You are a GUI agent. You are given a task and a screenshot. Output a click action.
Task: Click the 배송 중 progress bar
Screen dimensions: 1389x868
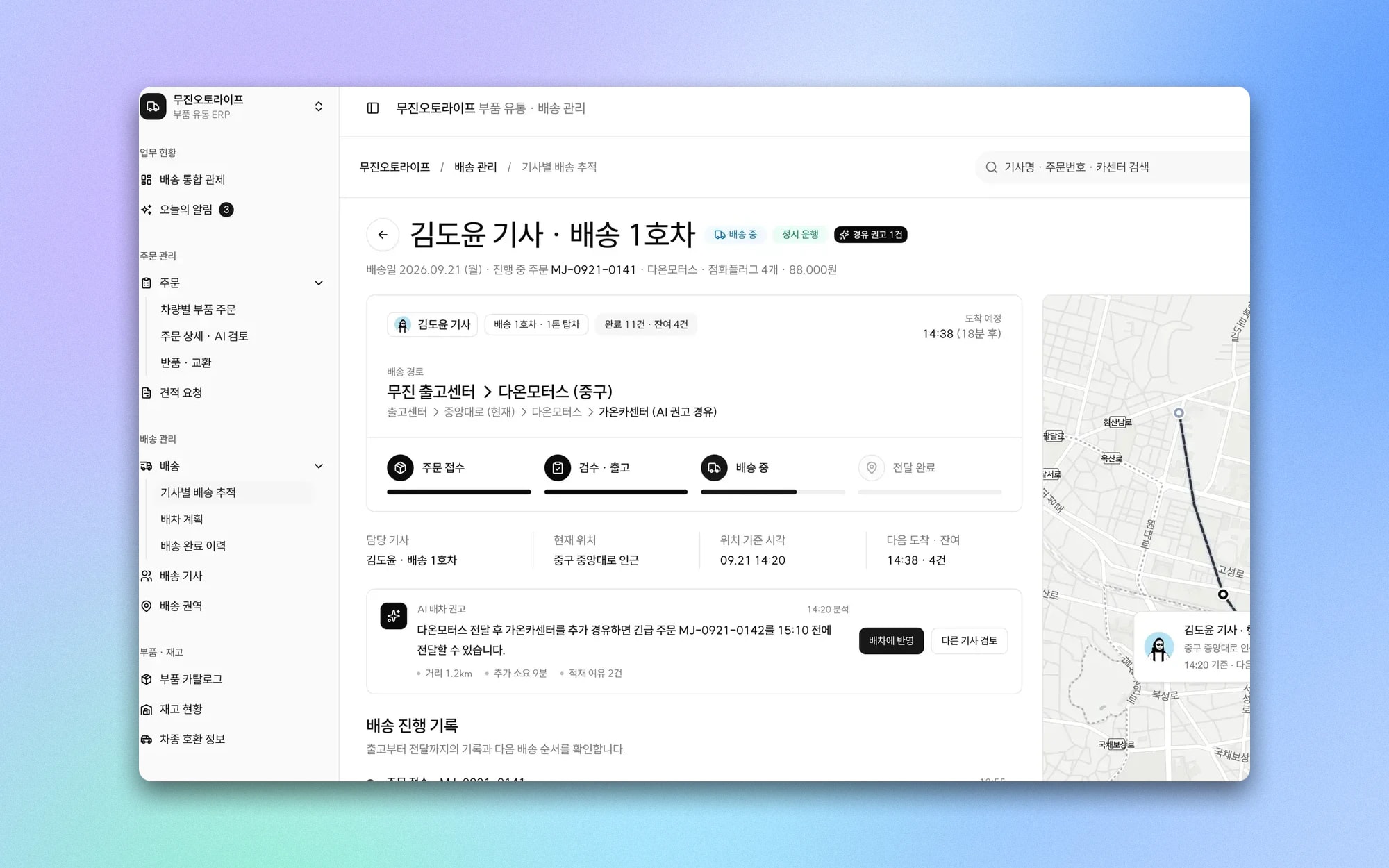pyautogui.click(x=772, y=492)
